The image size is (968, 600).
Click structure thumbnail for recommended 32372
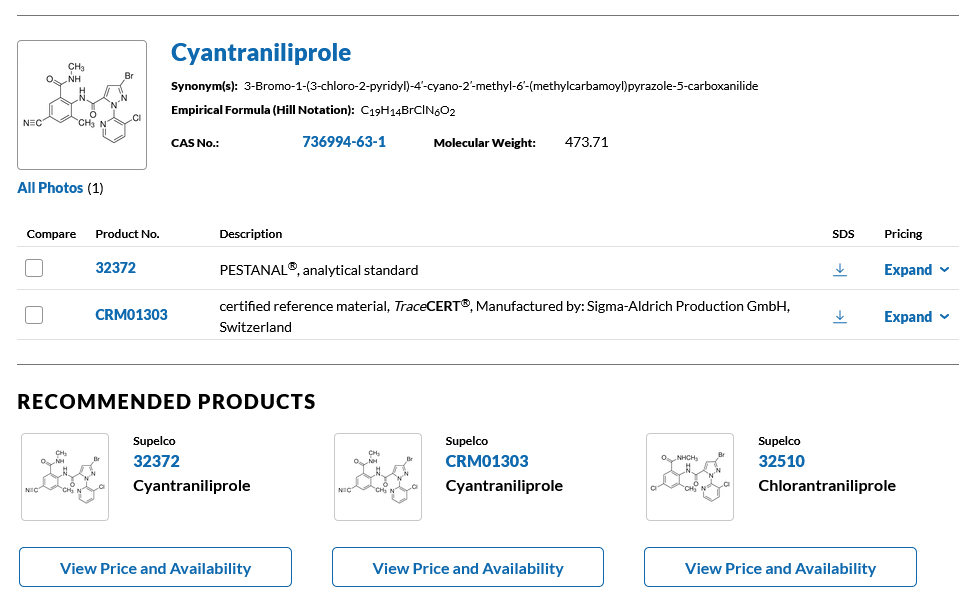(65, 477)
